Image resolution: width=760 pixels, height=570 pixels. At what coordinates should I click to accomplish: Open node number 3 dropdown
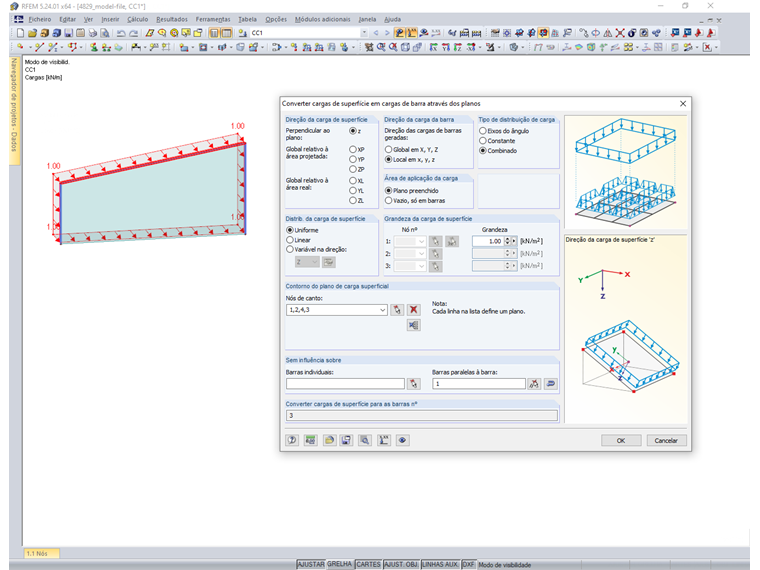click(421, 266)
